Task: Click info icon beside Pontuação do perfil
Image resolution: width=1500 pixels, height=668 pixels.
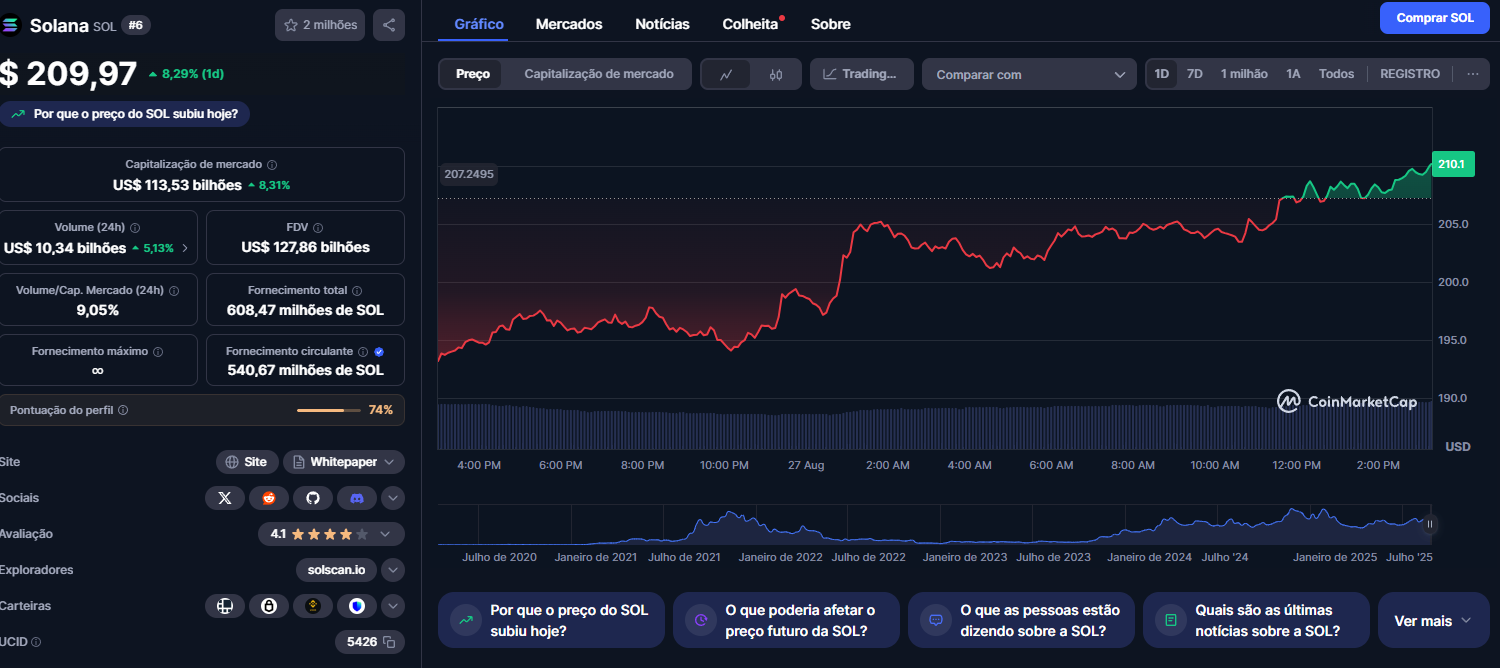Action: (123, 410)
